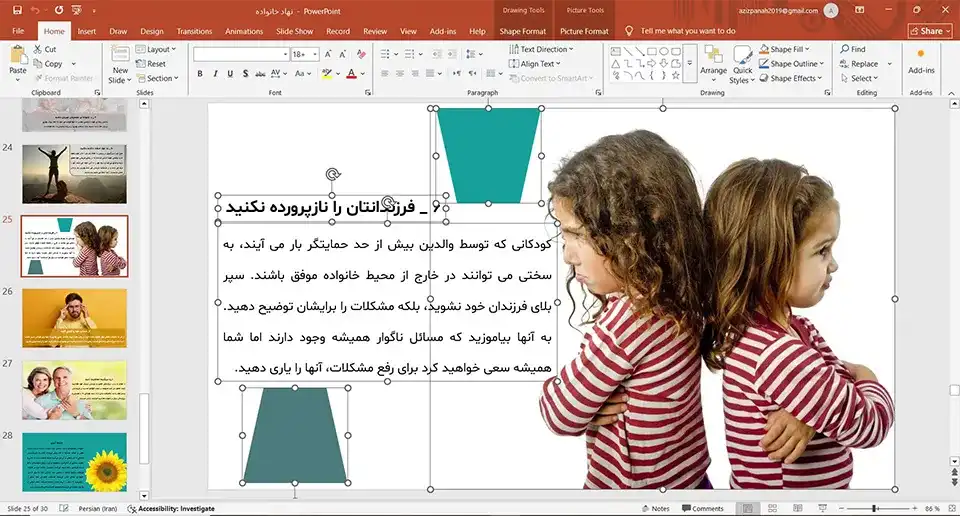Viewport: 960px width, 516px height.
Task: Apply text shadow
Action: [x=246, y=73]
